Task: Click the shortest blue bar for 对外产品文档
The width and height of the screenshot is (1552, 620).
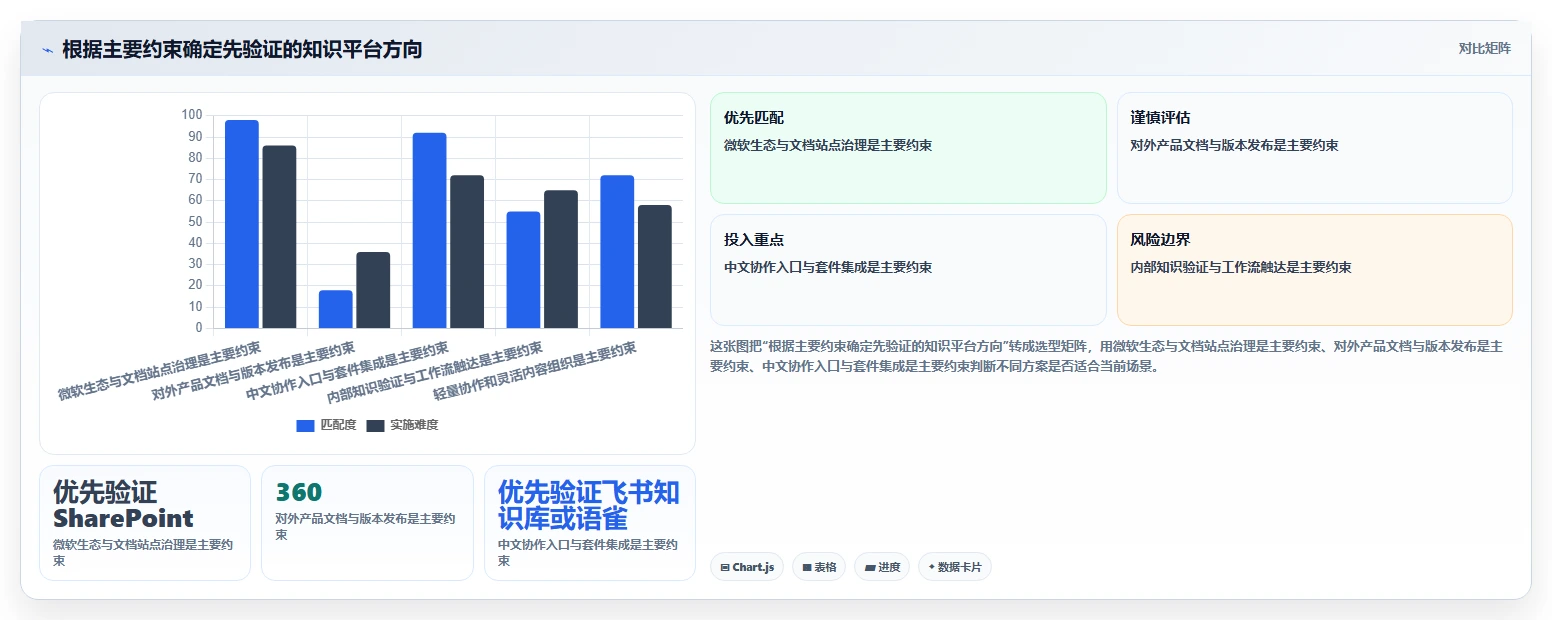Action: tap(336, 309)
